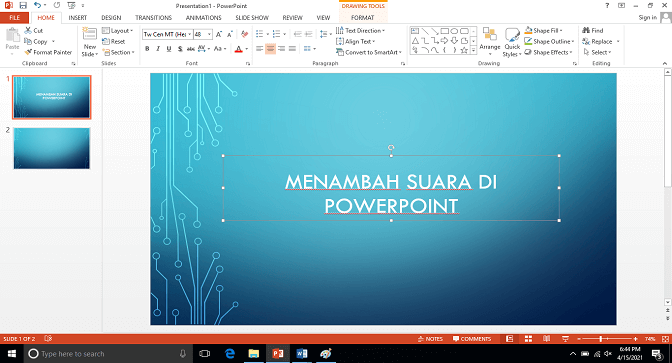This screenshot has height=363, width=672.
Task: Switch to the INSERT tab
Action: 78,18
